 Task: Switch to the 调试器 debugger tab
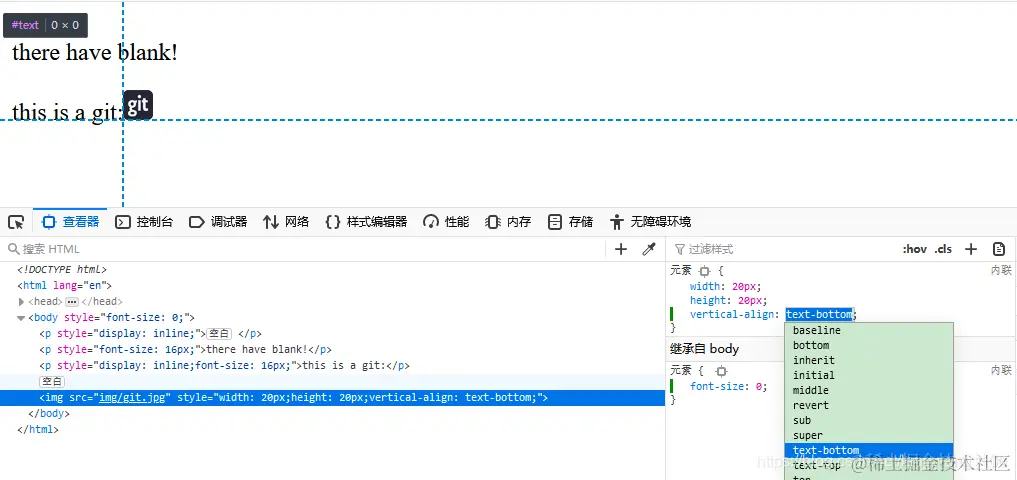pos(218,222)
